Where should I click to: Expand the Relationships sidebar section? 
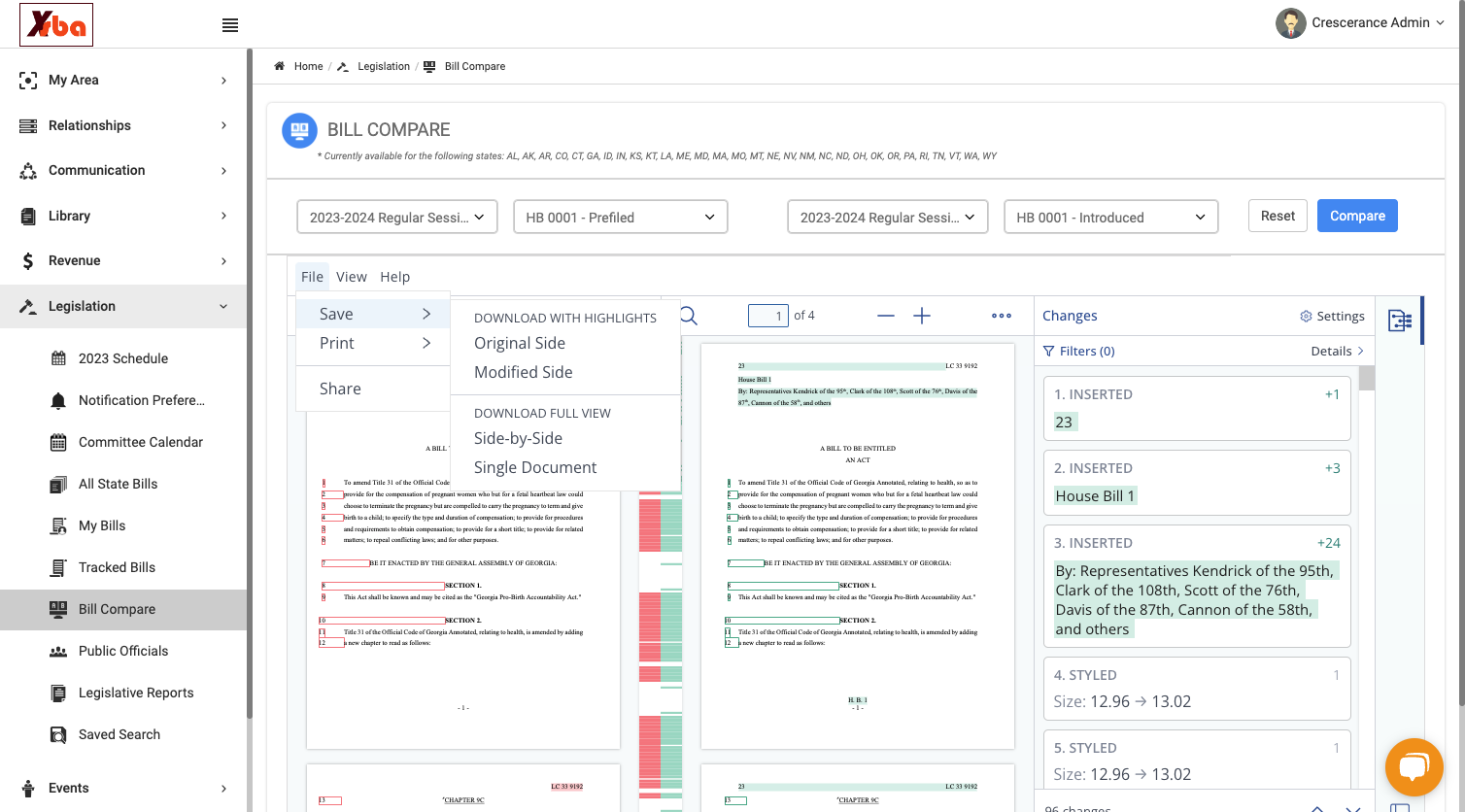(123, 125)
